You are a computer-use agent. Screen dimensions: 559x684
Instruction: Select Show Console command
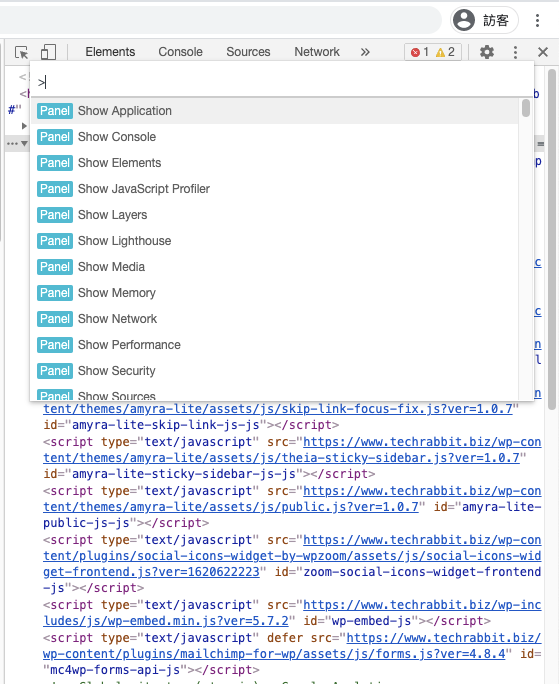(274, 137)
